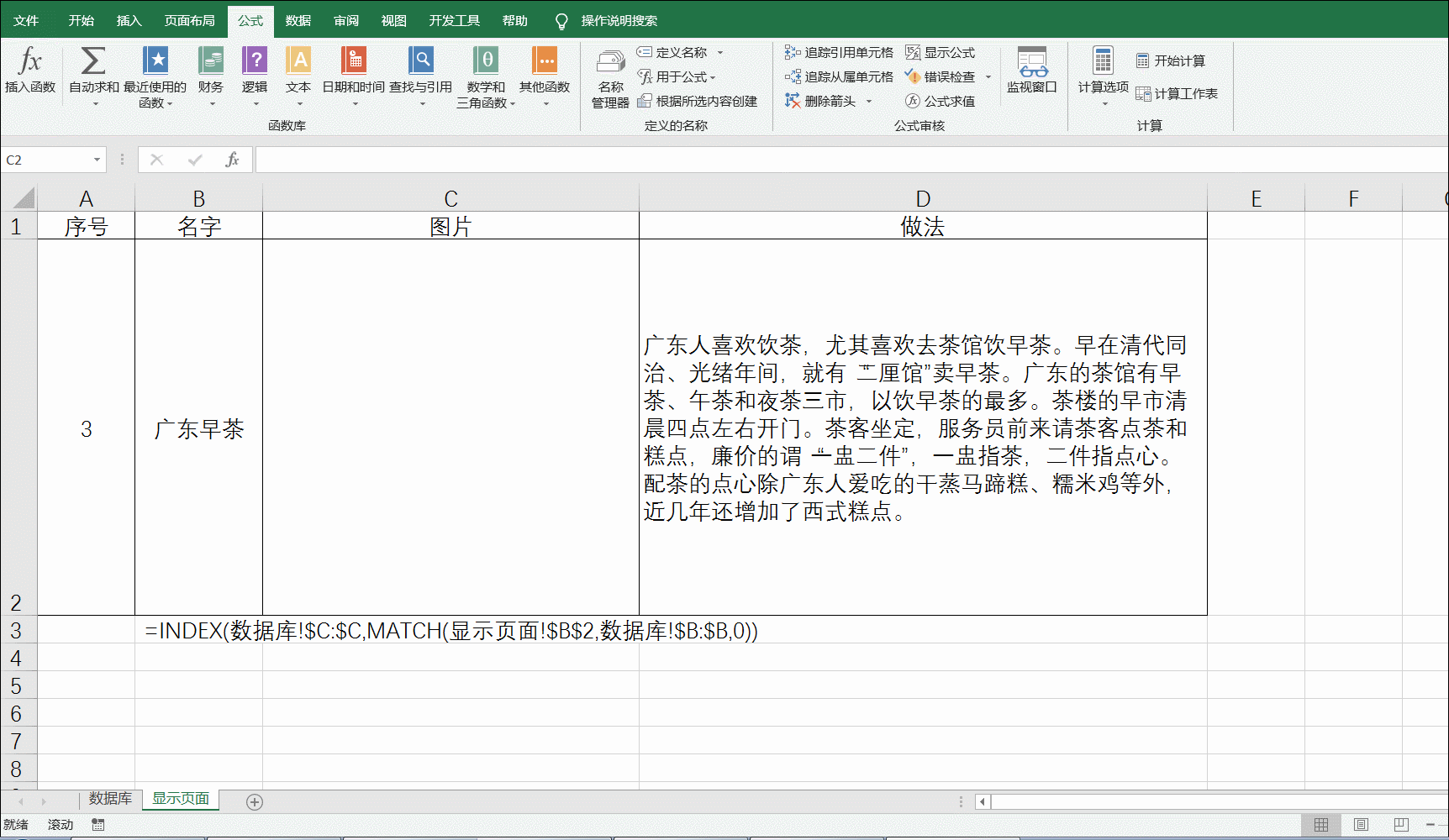Viewport: 1449px width, 840px height.
Task: Select row 3 header
Action: (x=18, y=630)
